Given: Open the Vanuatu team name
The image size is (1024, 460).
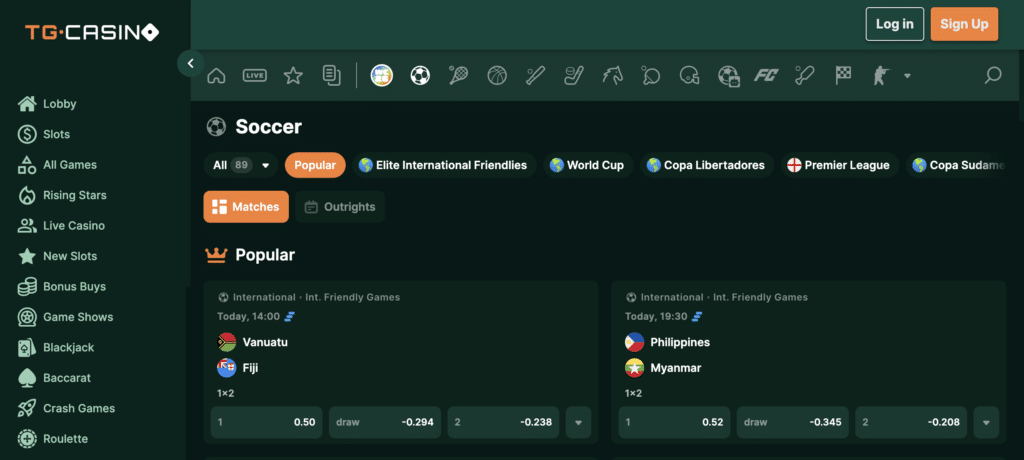Looking at the screenshot, I should click(265, 342).
